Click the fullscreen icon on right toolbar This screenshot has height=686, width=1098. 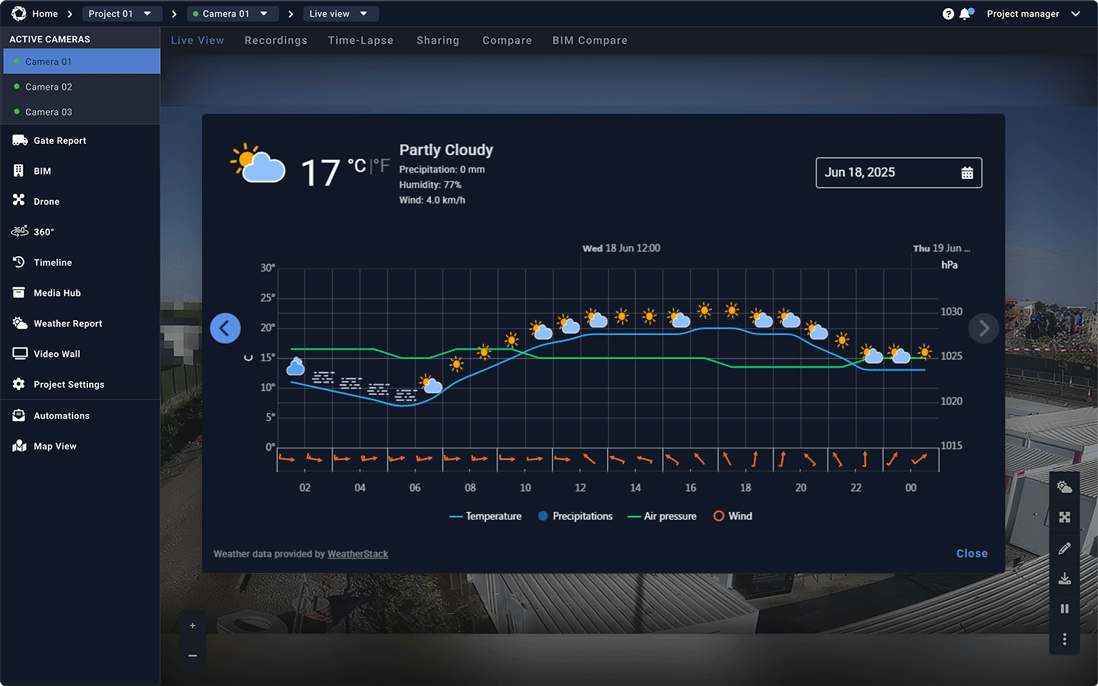(x=1064, y=517)
